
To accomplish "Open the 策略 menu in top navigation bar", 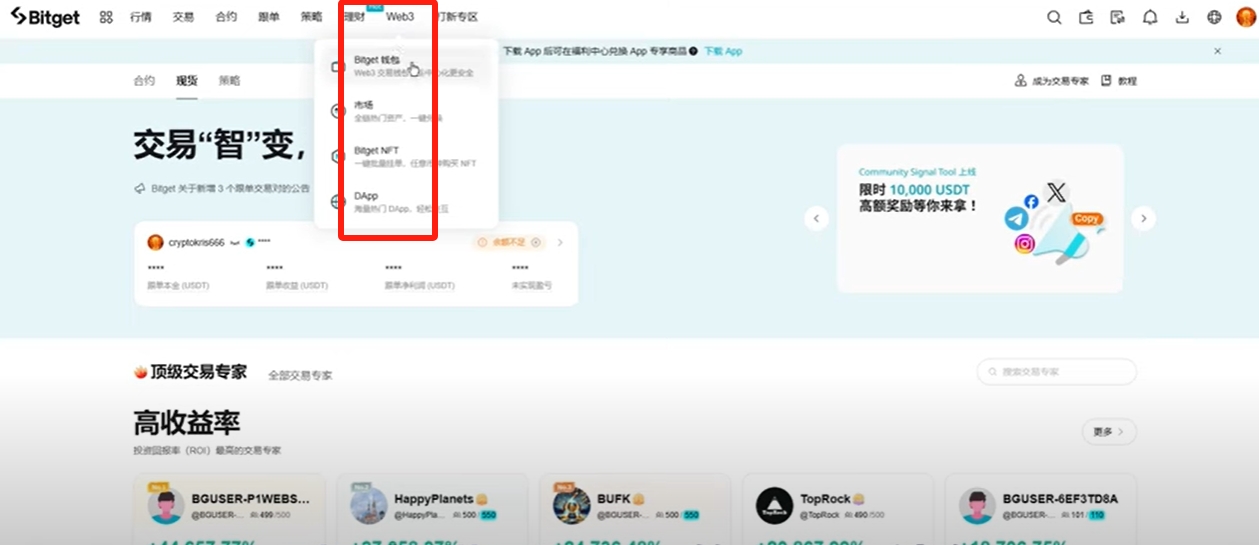I will [x=311, y=17].
